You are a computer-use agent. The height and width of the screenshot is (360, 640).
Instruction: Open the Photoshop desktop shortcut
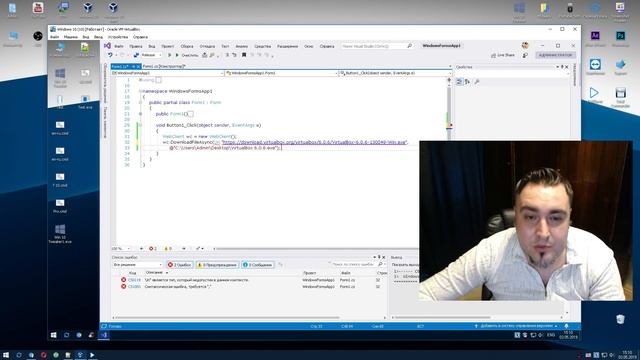click(620, 38)
